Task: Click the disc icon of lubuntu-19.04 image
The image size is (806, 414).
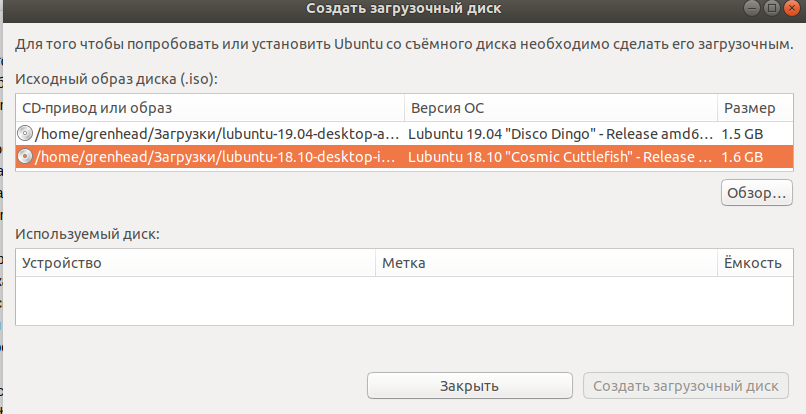Action: (x=25, y=132)
